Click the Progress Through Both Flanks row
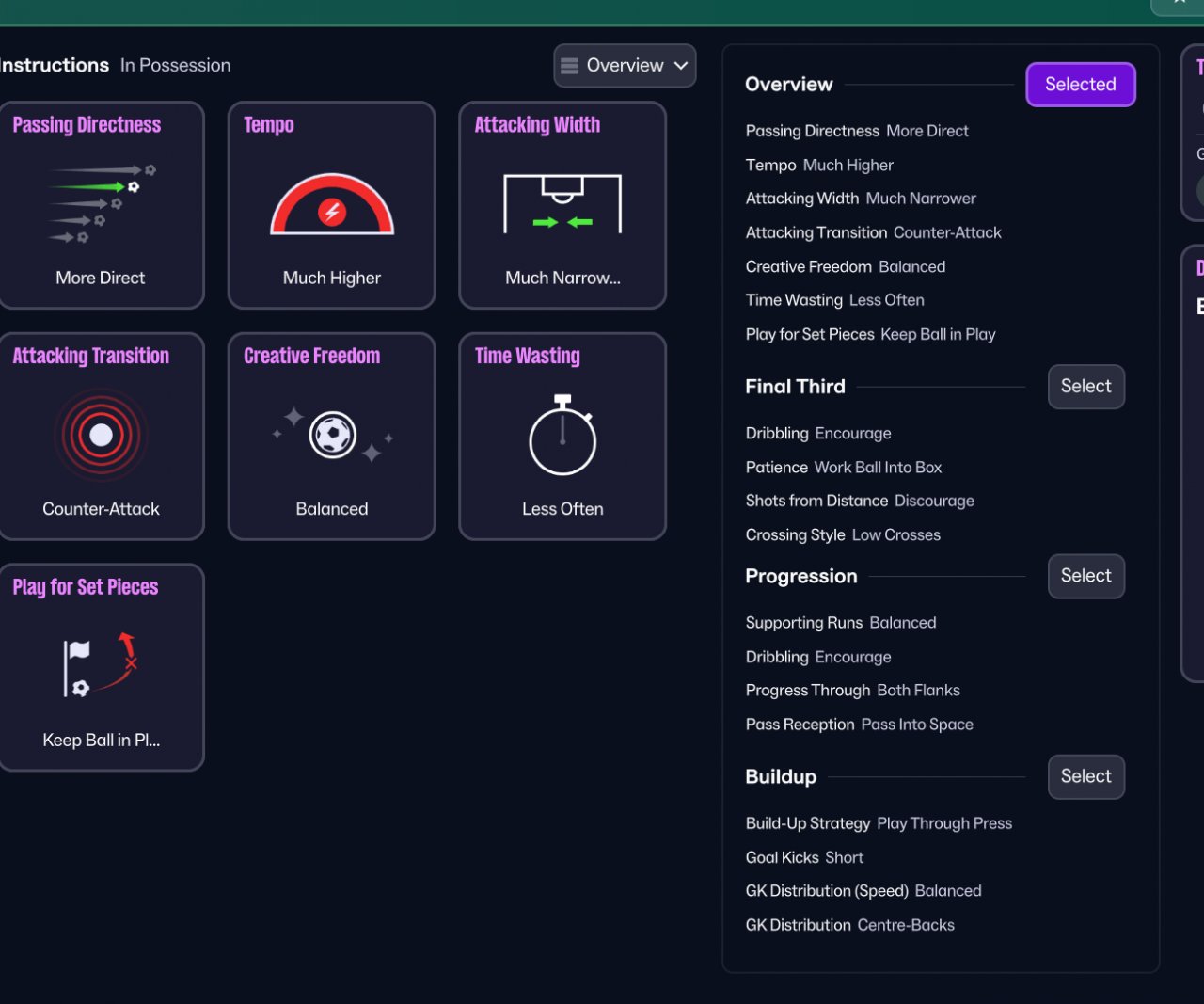This screenshot has width=1204, height=1004. tap(853, 690)
